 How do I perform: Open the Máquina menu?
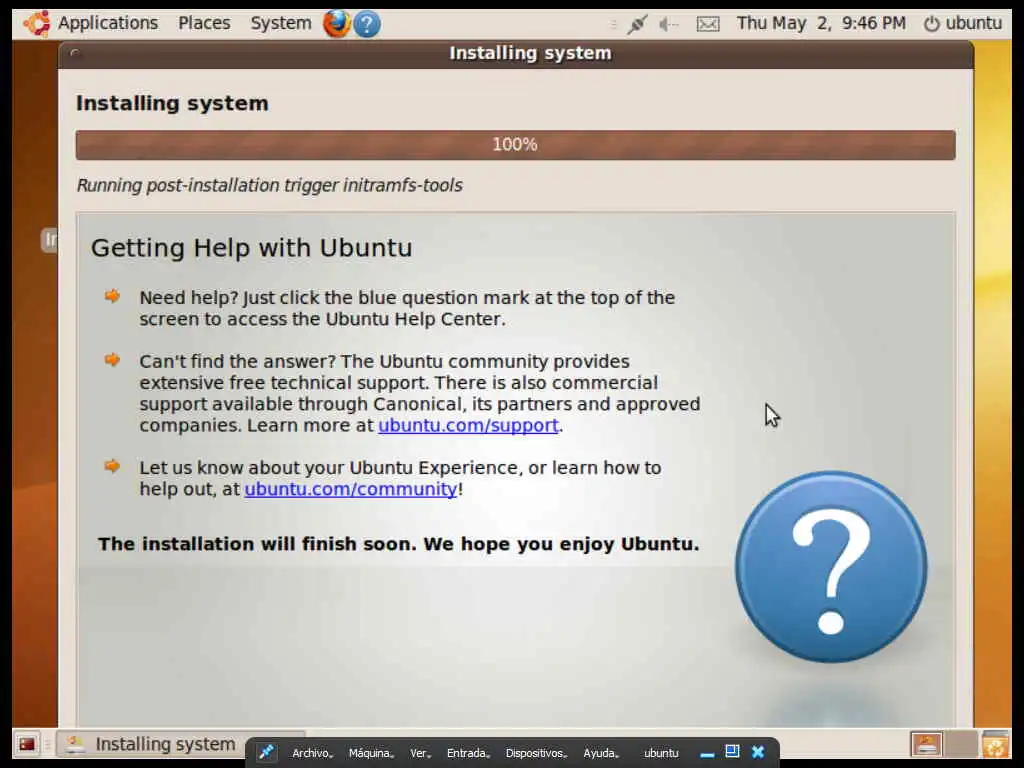coord(371,753)
